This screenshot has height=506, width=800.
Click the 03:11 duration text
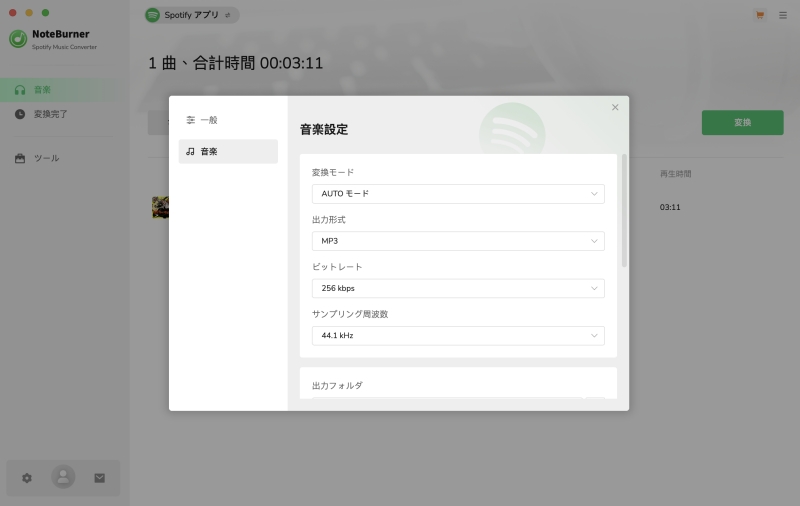(670, 207)
